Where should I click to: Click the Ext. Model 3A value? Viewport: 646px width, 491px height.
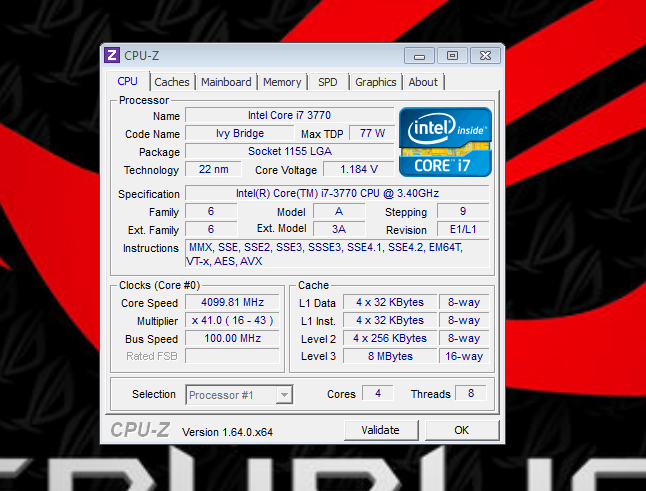click(339, 229)
